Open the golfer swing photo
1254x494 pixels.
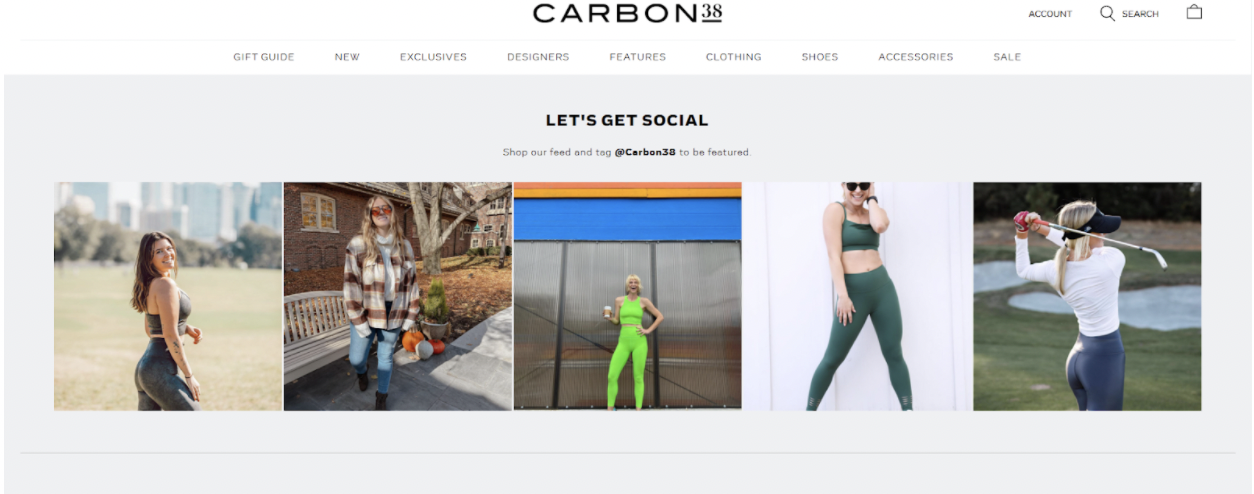pyautogui.click(x=1088, y=296)
